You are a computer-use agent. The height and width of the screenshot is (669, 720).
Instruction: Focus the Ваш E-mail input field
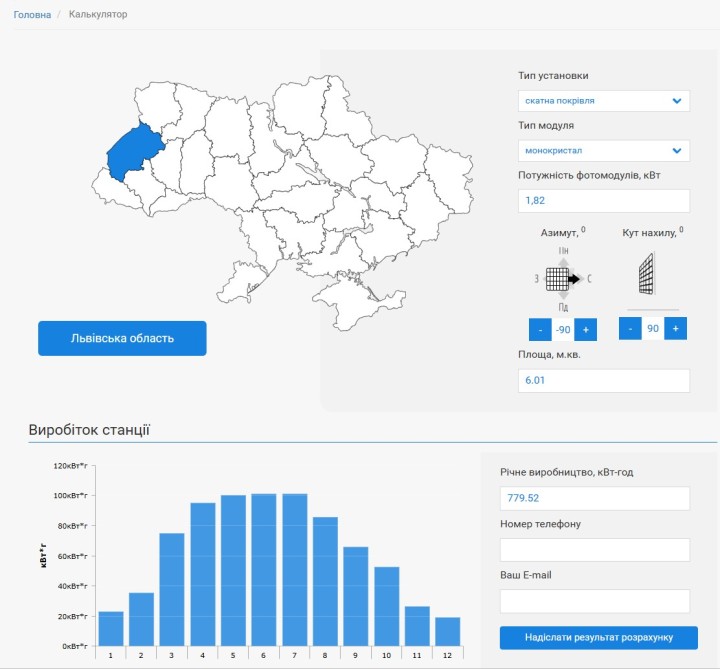pos(595,601)
